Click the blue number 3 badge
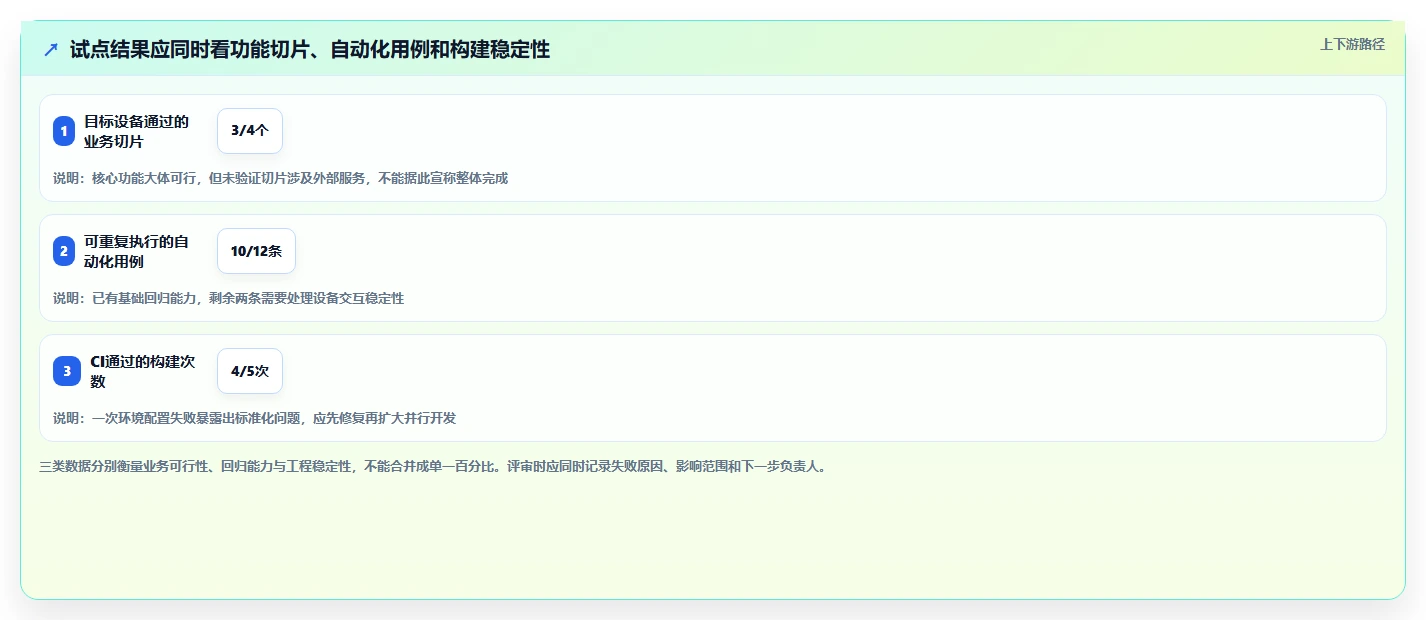 [67, 371]
